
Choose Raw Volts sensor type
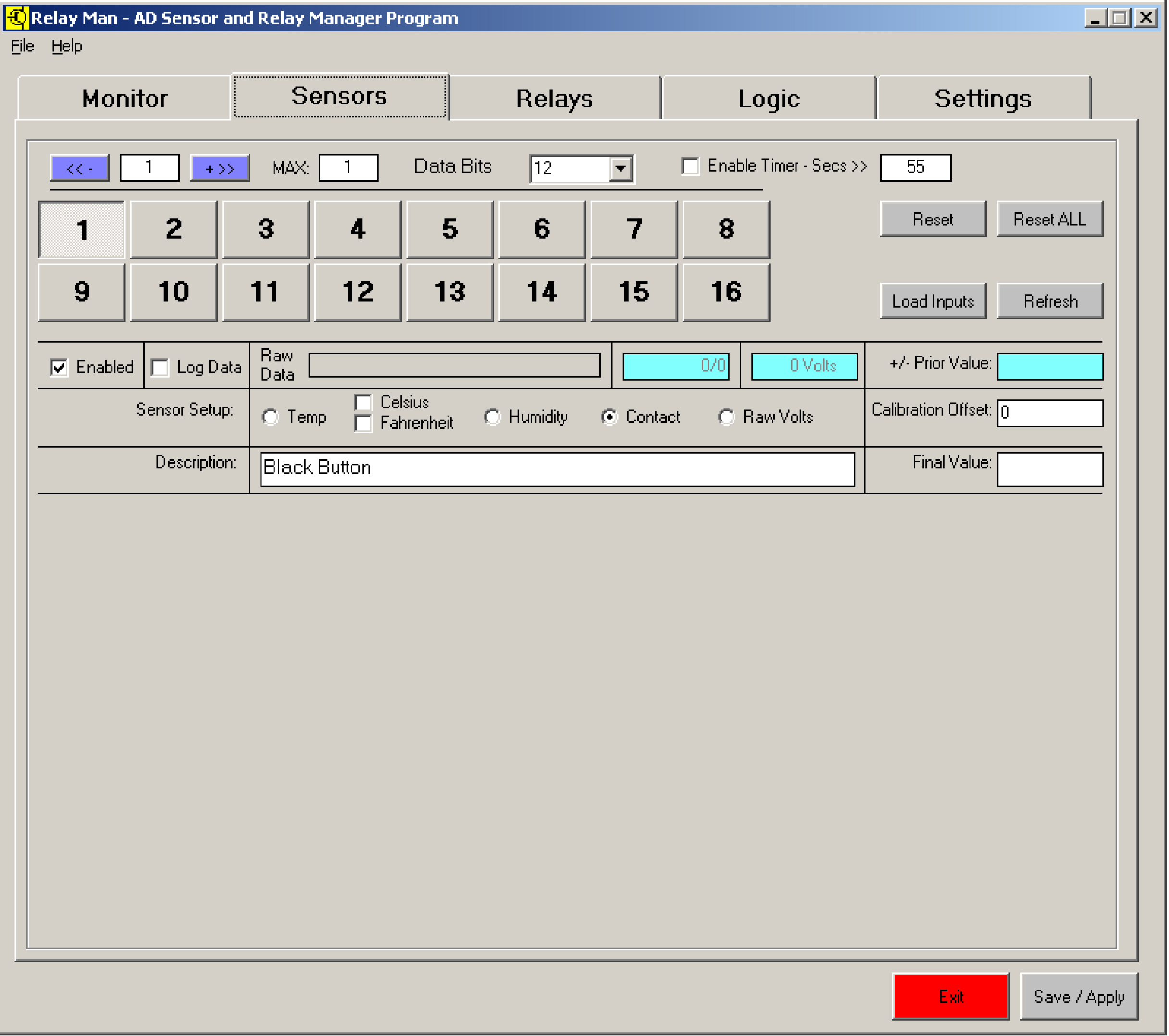tap(726, 417)
